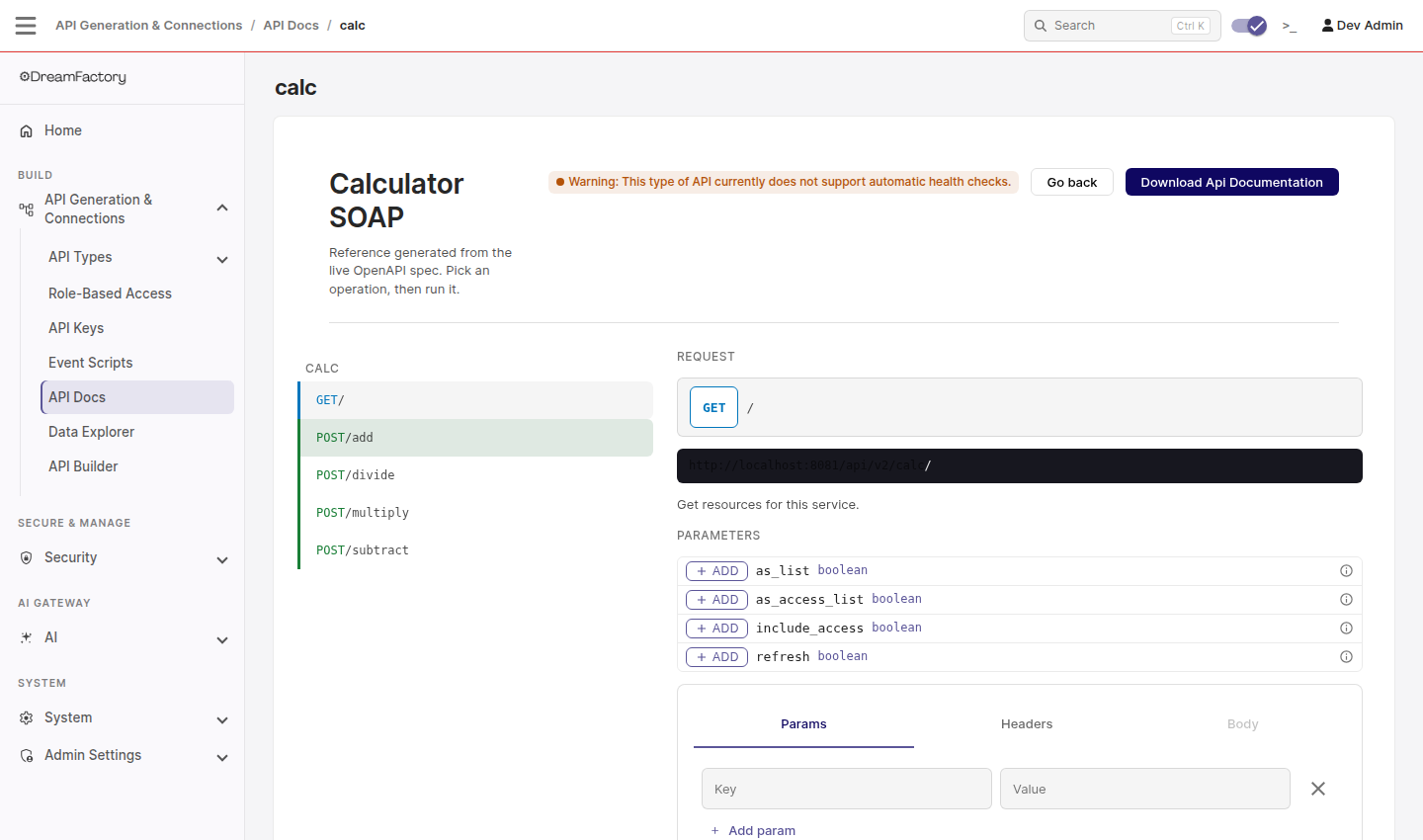Expand the API Types submenu
This screenshot has height=840, width=1423.
[x=222, y=259]
